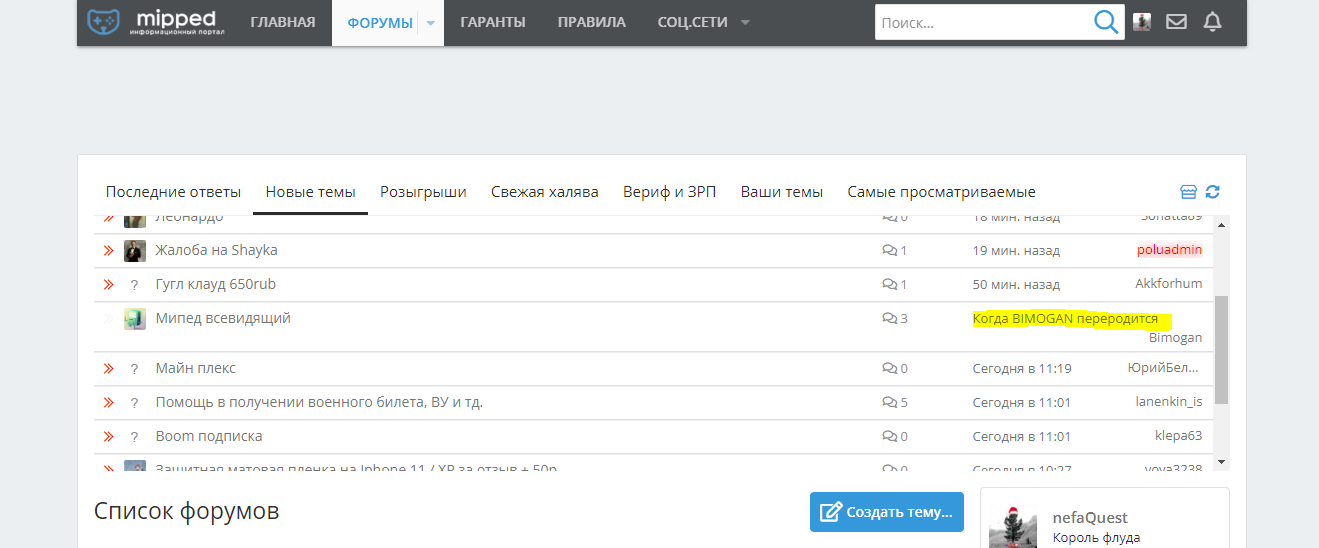Go to ГЛАВНАЯ page
This screenshot has height=548, width=1319.
click(x=283, y=22)
